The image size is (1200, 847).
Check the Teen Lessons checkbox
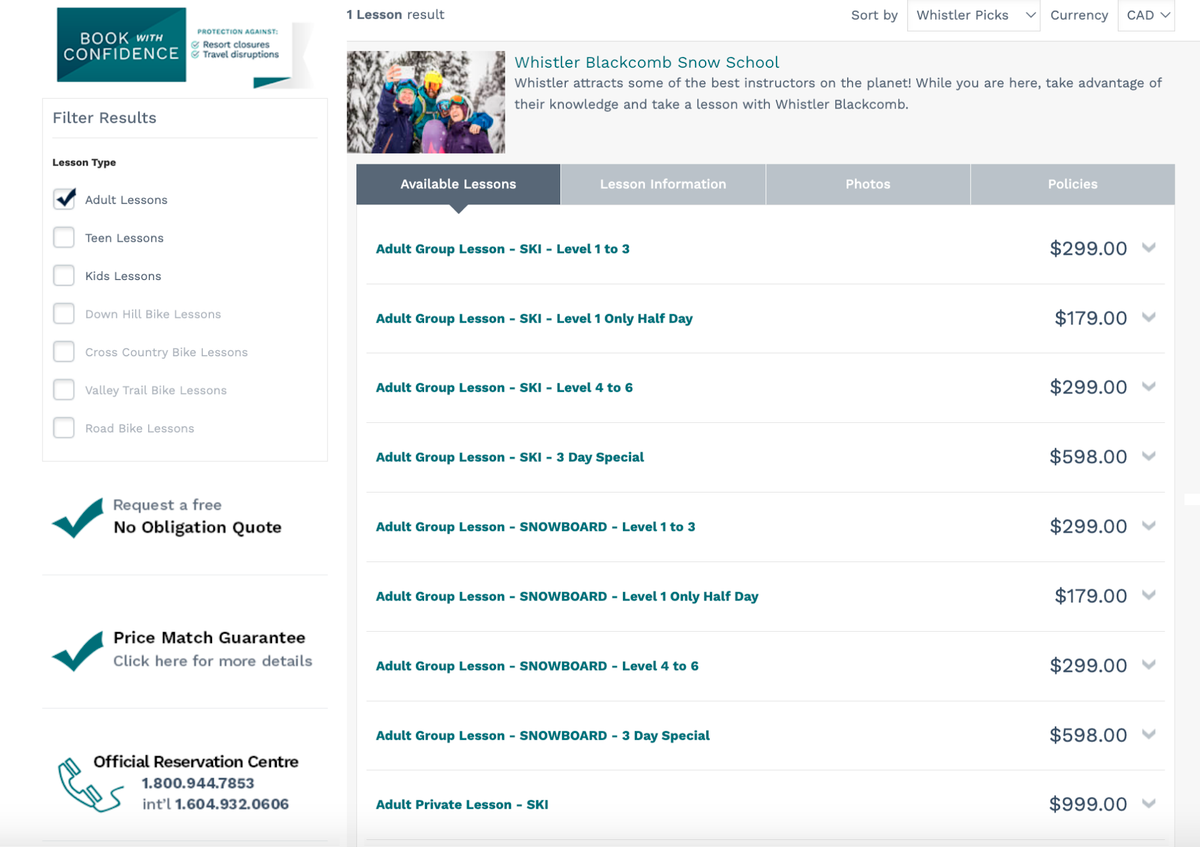[x=64, y=237]
